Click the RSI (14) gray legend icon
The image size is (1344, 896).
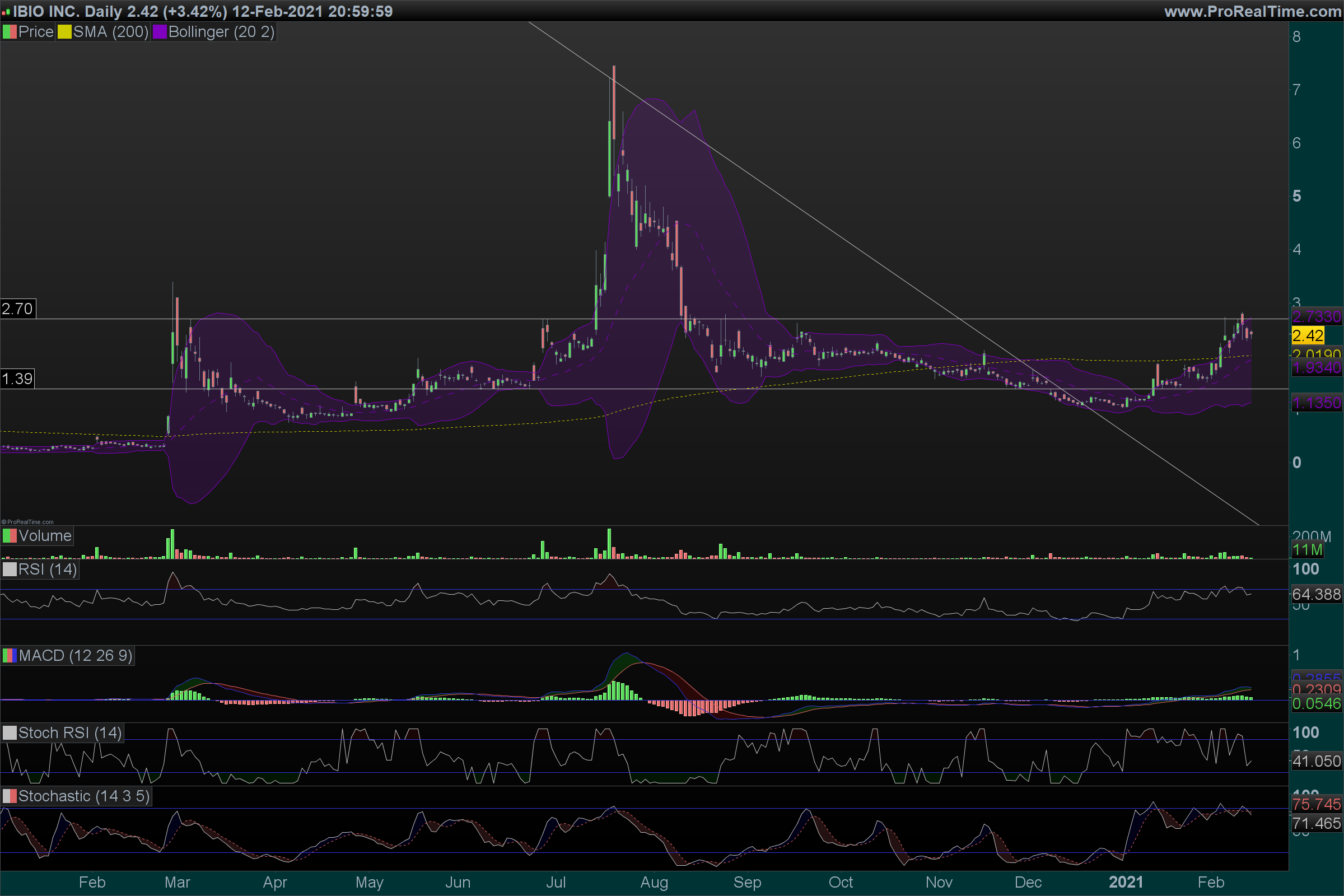(10, 570)
